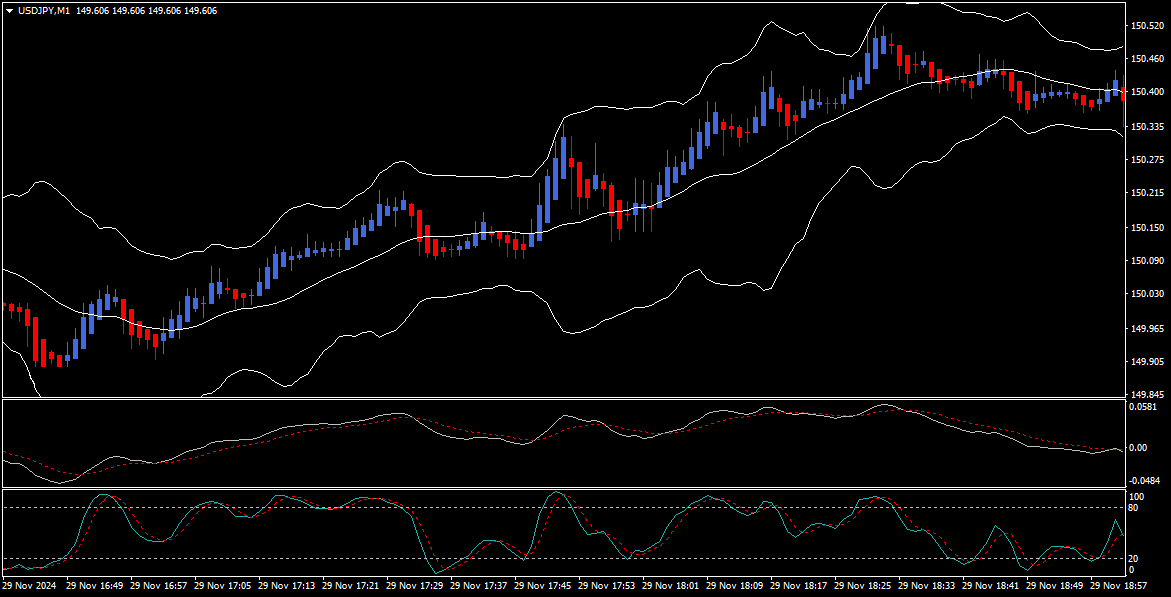Click the 29 Nov 18:09 time label
Image resolution: width=1171 pixels, height=597 pixels.
(x=736, y=586)
